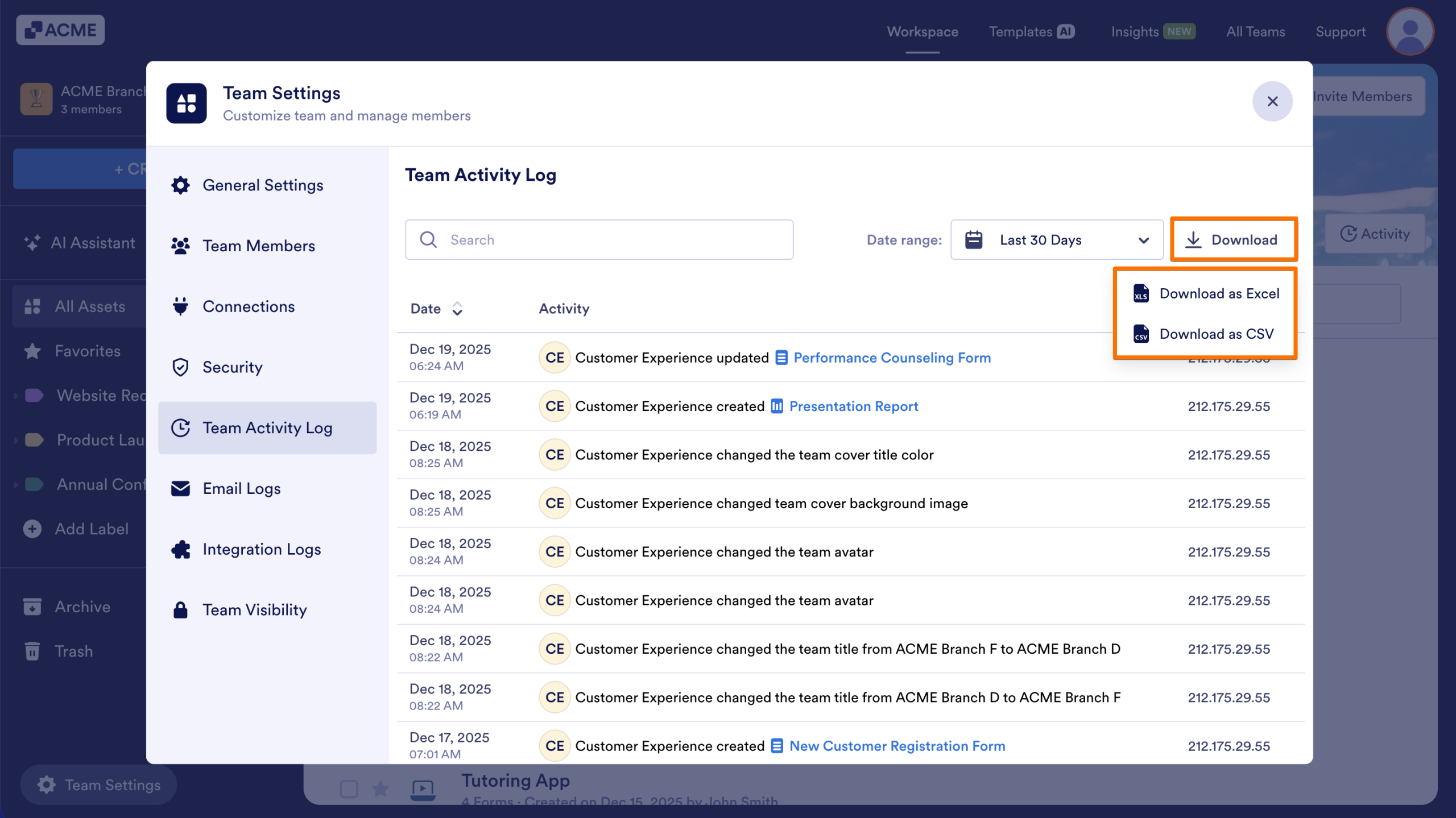This screenshot has width=1456, height=818.
Task: Click the Add Label plus icon
Action: (x=31, y=529)
